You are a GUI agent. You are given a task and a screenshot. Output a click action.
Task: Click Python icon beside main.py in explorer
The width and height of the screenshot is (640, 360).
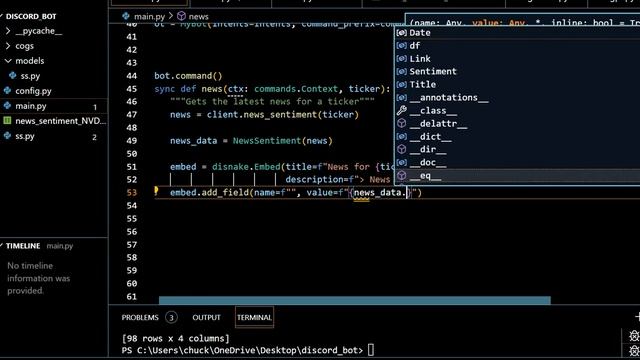tap(7, 106)
